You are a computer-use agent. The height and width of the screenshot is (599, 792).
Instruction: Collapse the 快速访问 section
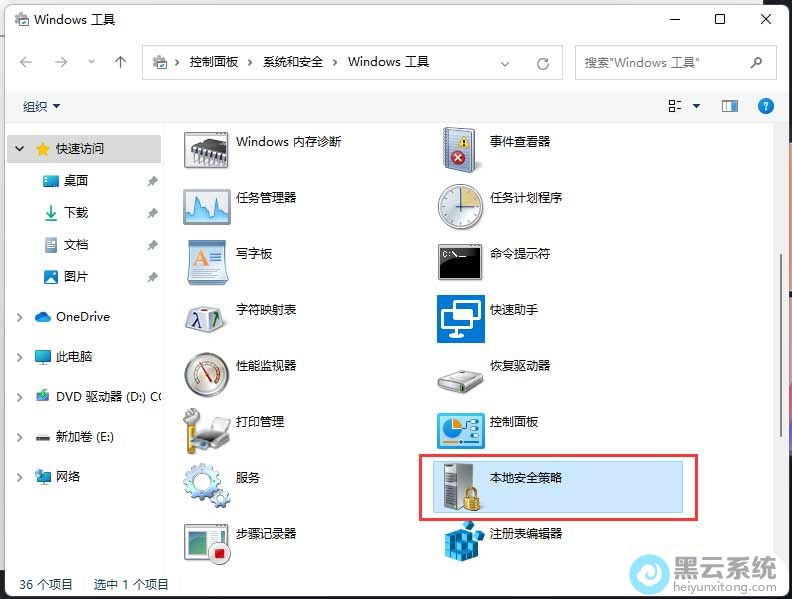(20, 149)
